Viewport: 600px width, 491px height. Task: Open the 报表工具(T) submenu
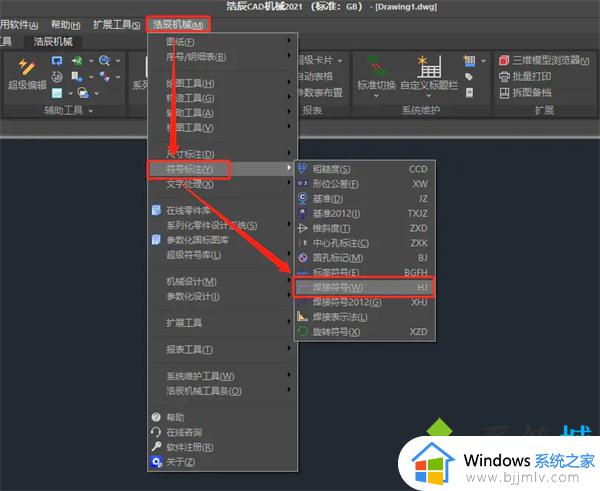coord(222,349)
